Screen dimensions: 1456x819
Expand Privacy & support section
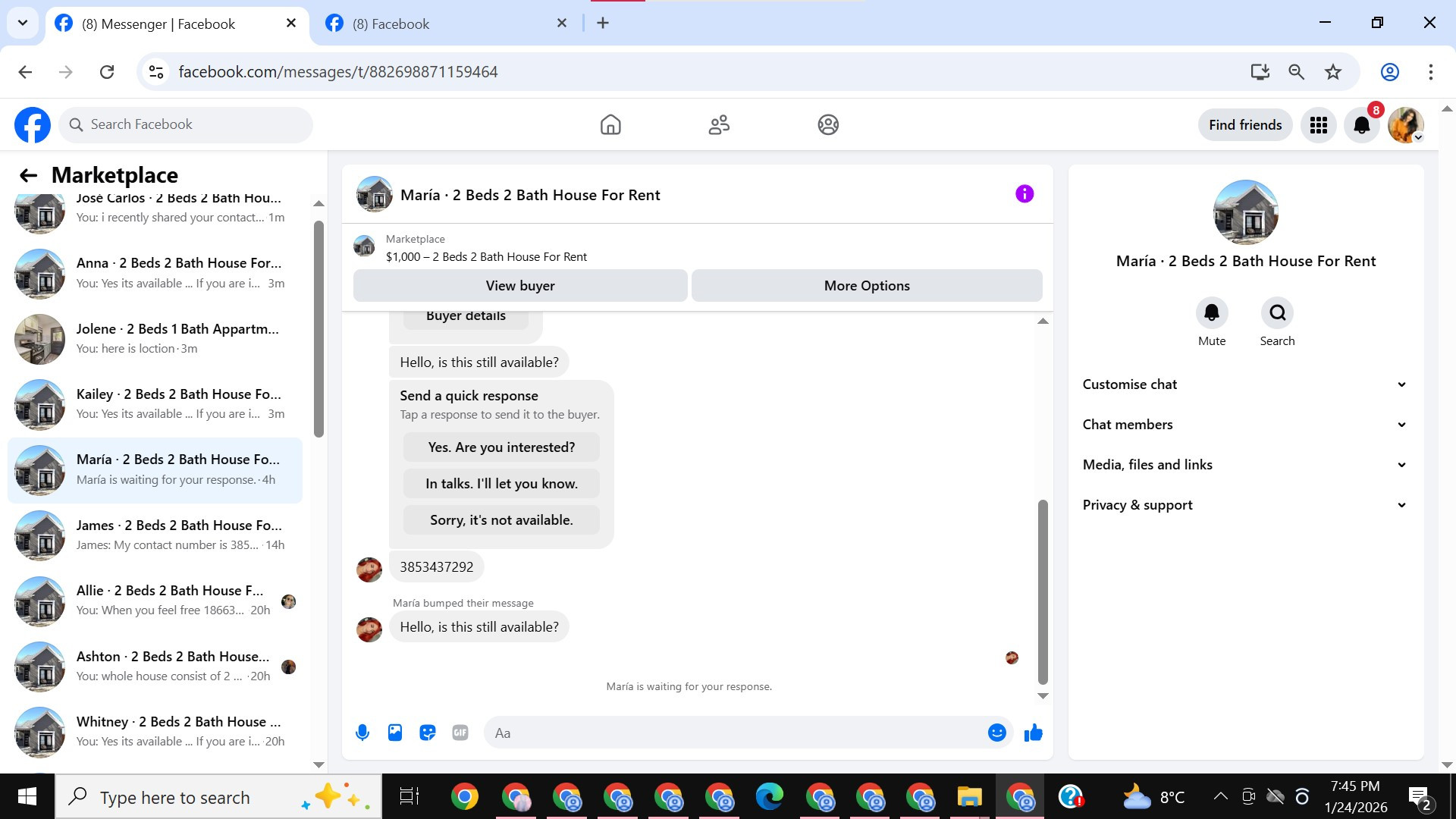point(1245,505)
